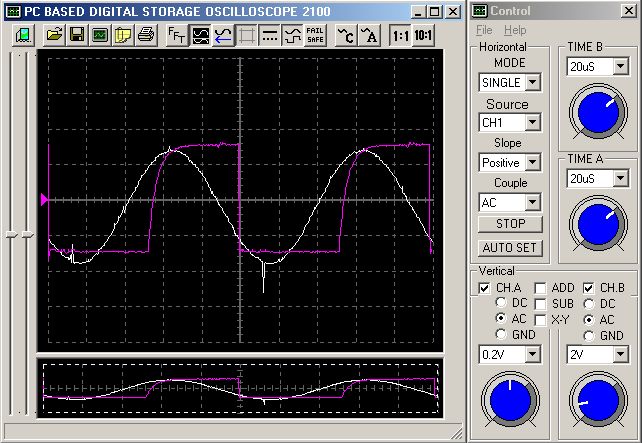
Task: Select the 10:1 probe setting
Action: coord(423,35)
